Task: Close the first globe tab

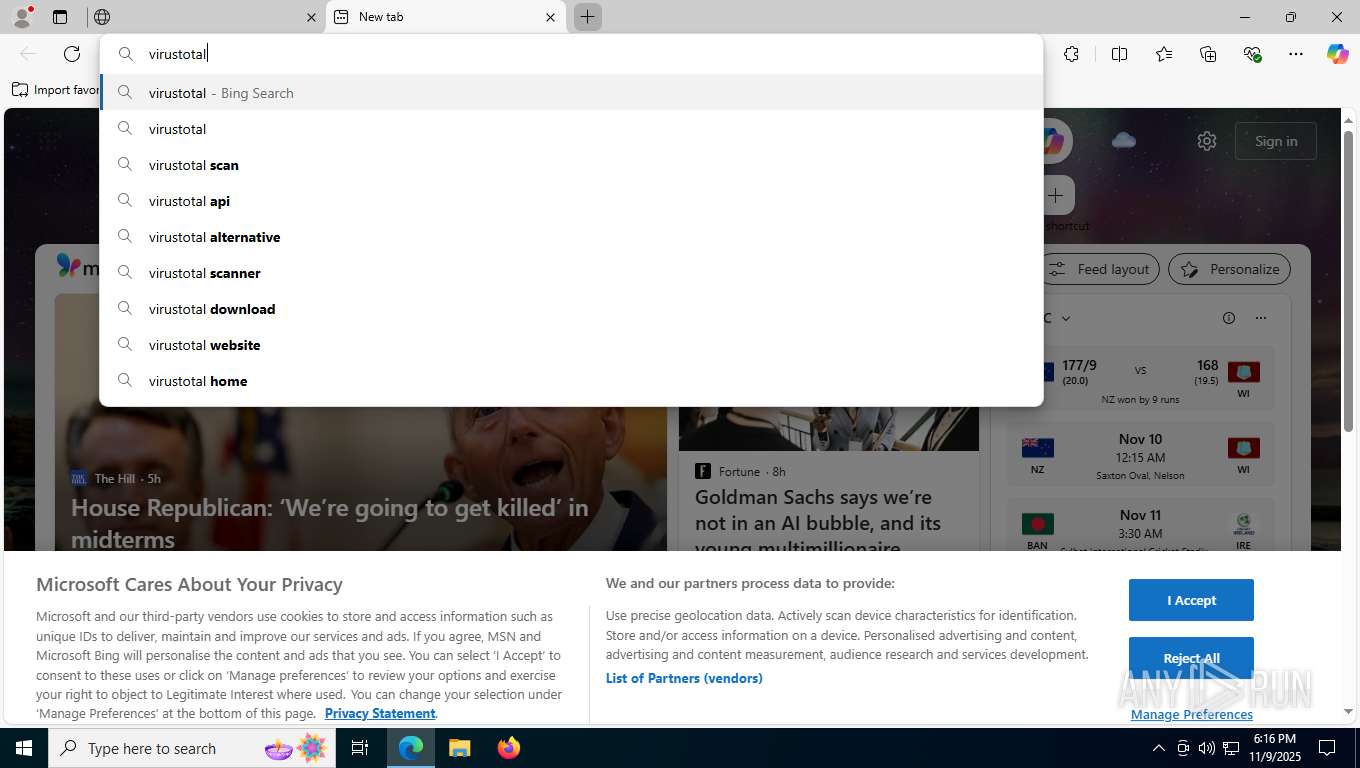Action: (x=311, y=17)
